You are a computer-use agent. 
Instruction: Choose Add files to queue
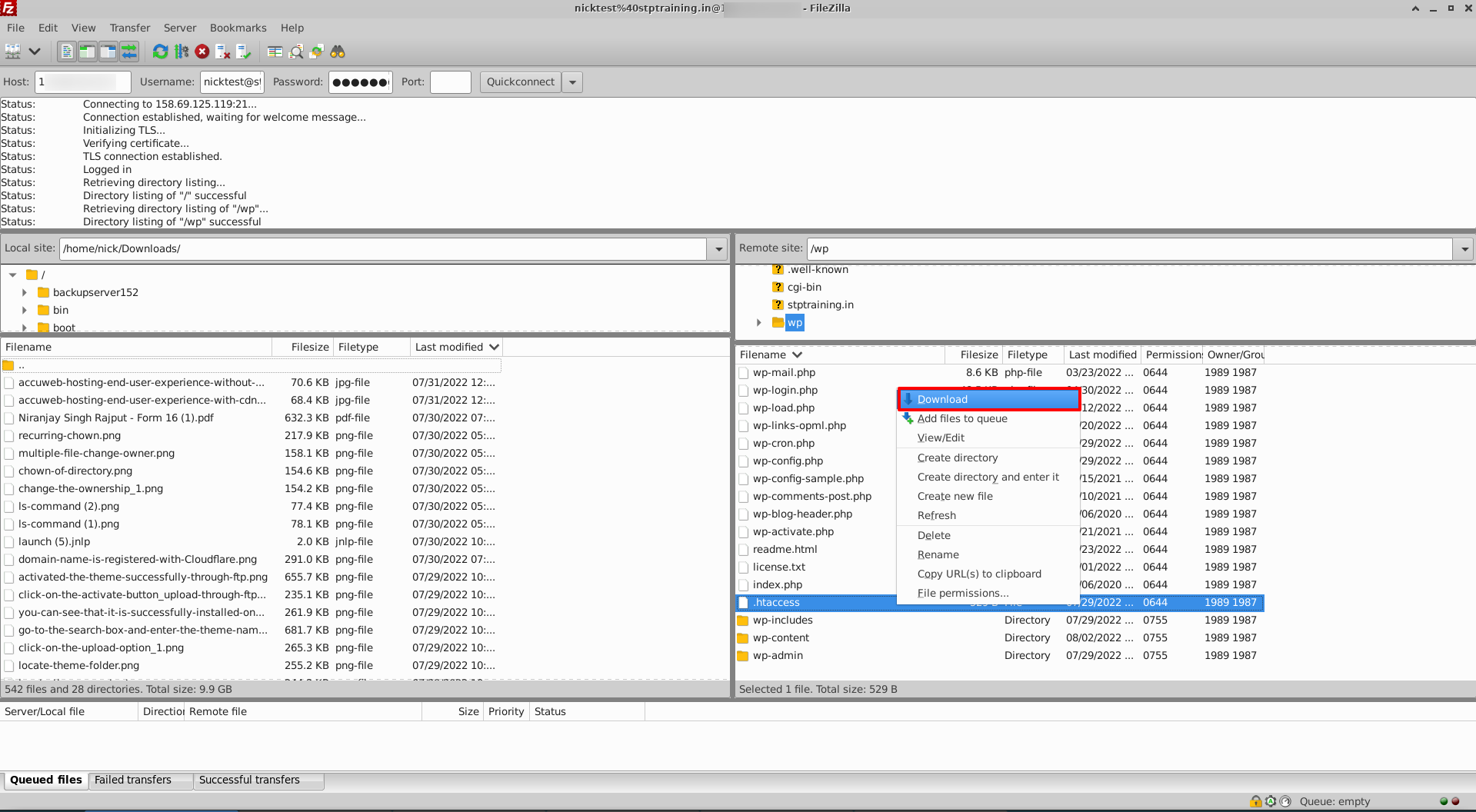pos(989,418)
